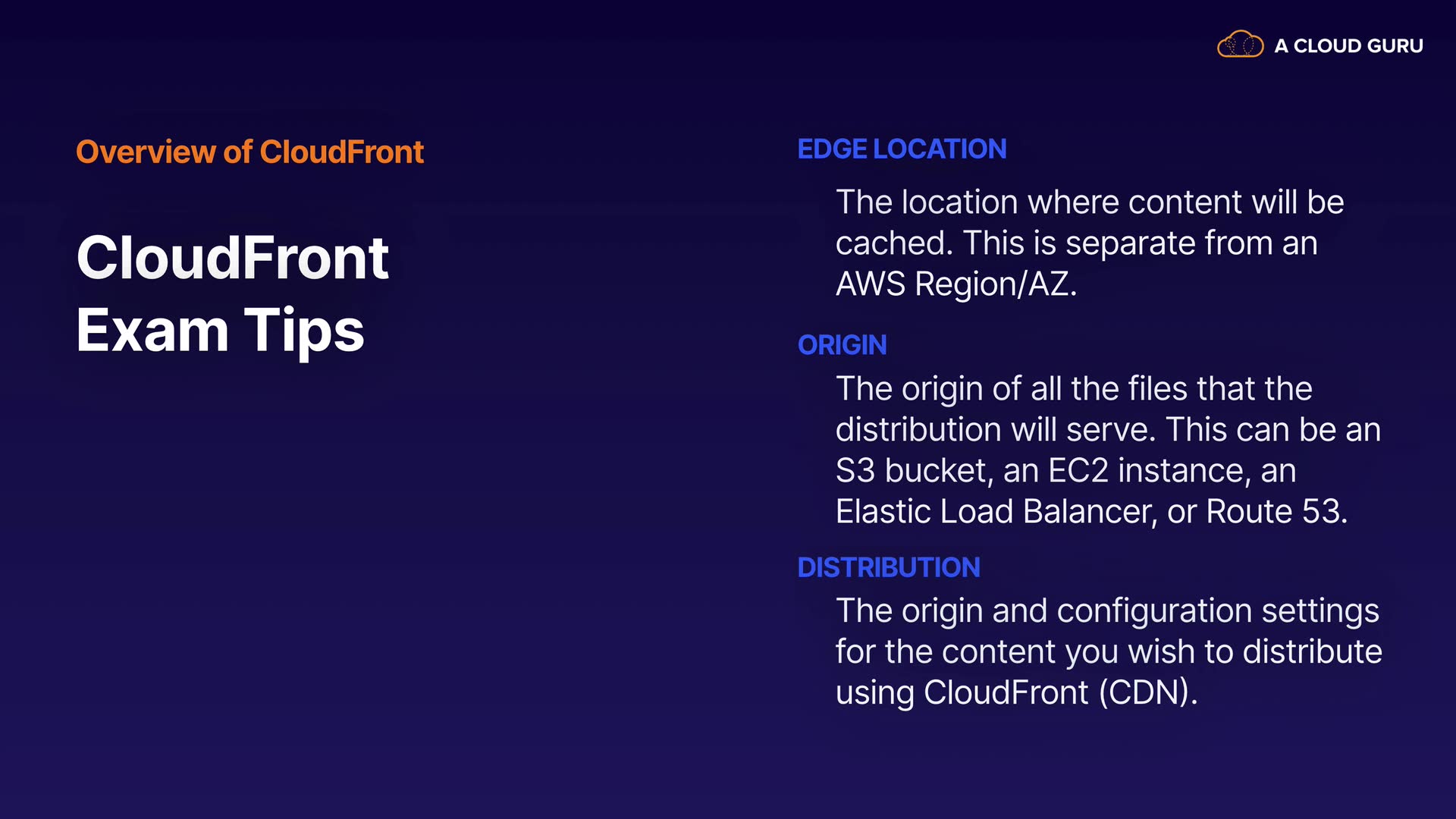Select the EDGE LOCATION heading
The image size is (1456, 819).
point(902,149)
